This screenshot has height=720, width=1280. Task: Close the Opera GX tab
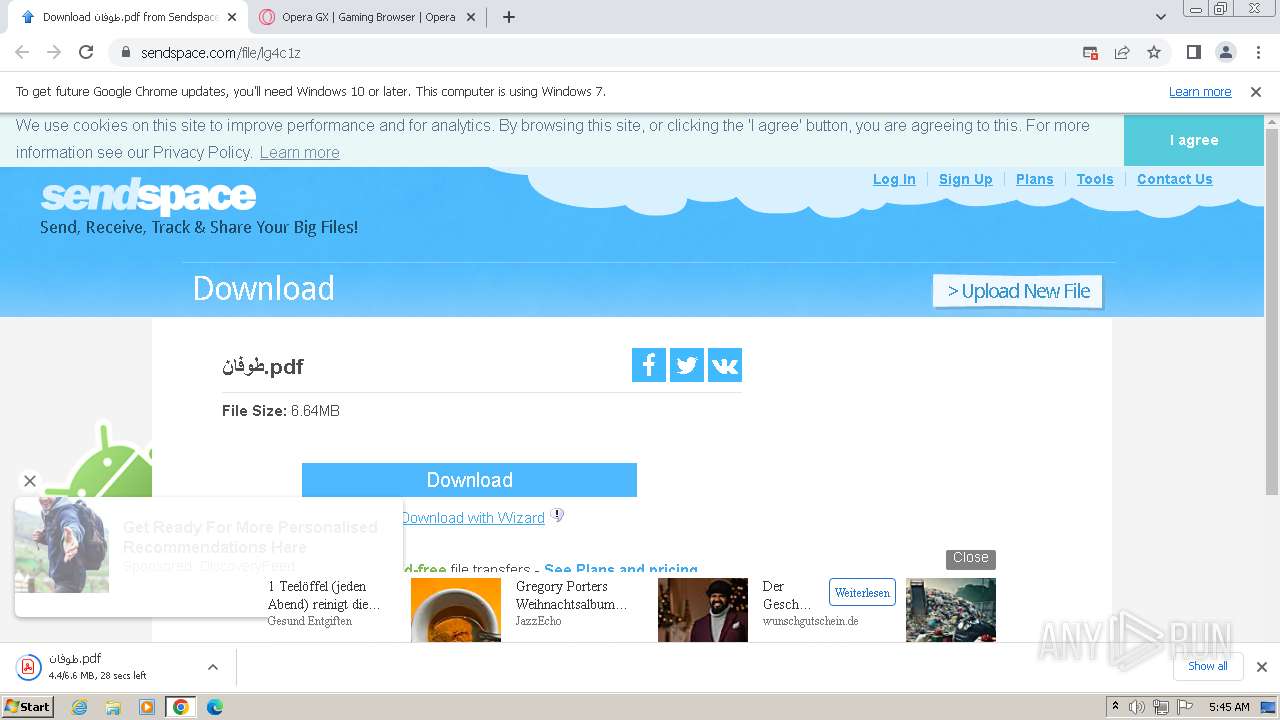(471, 17)
